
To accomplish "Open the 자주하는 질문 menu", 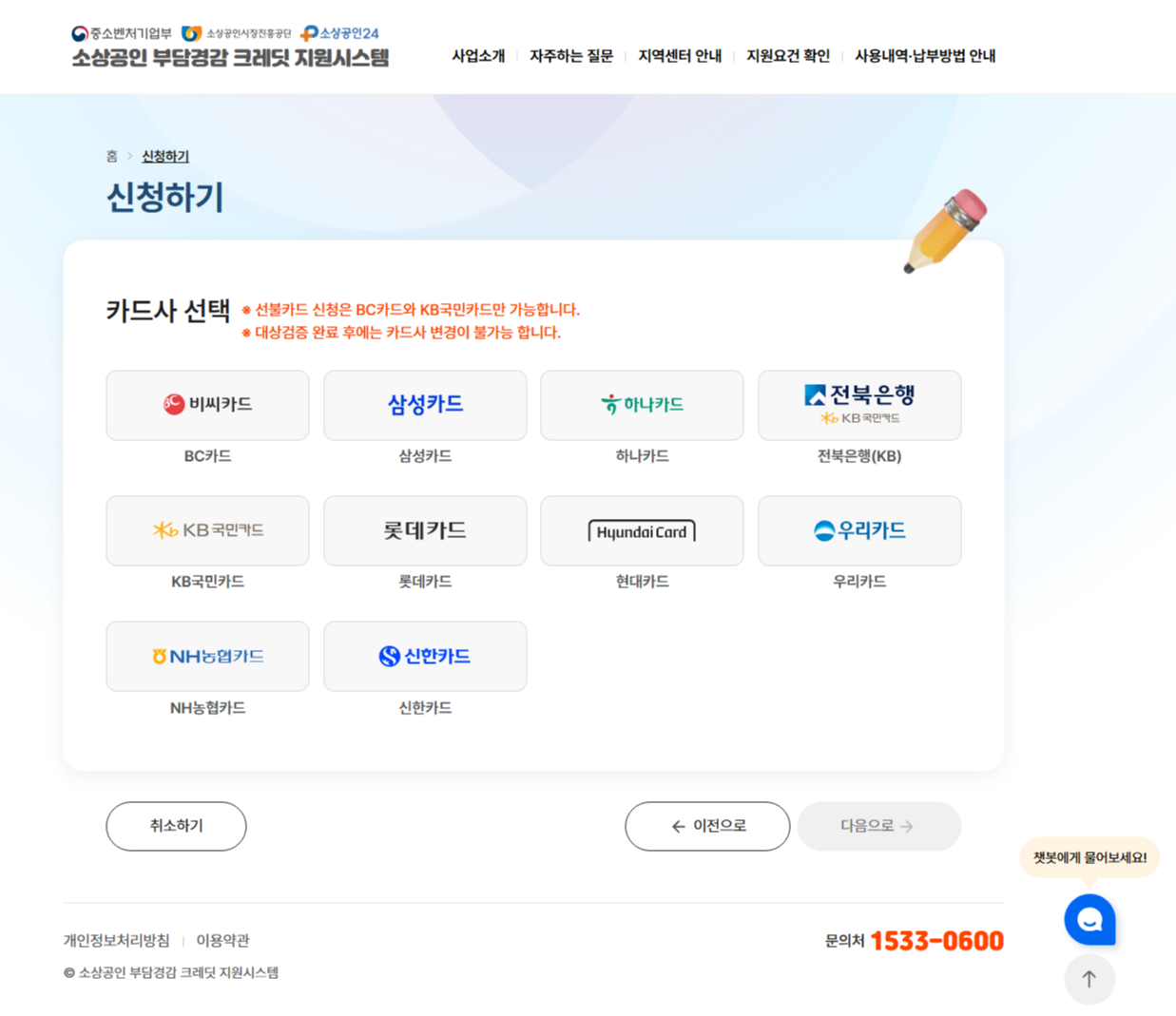I will [x=571, y=56].
